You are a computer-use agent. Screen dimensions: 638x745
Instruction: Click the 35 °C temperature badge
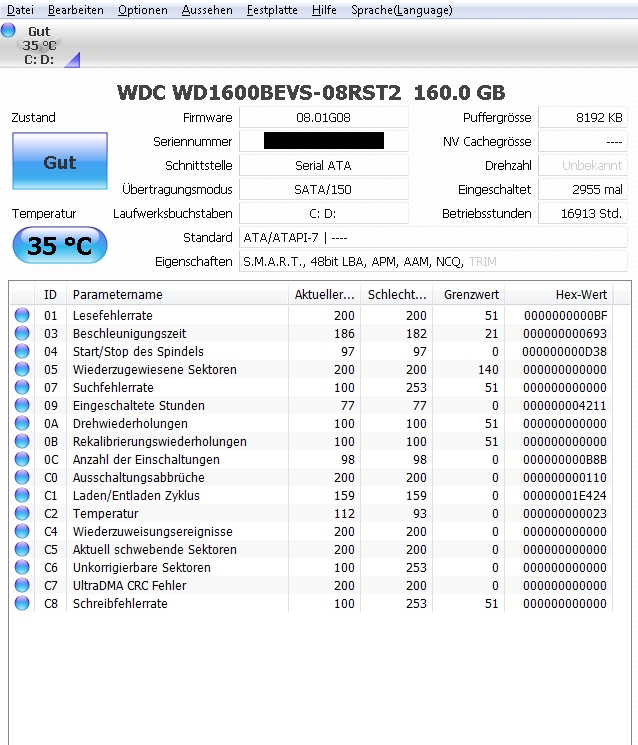pos(60,245)
